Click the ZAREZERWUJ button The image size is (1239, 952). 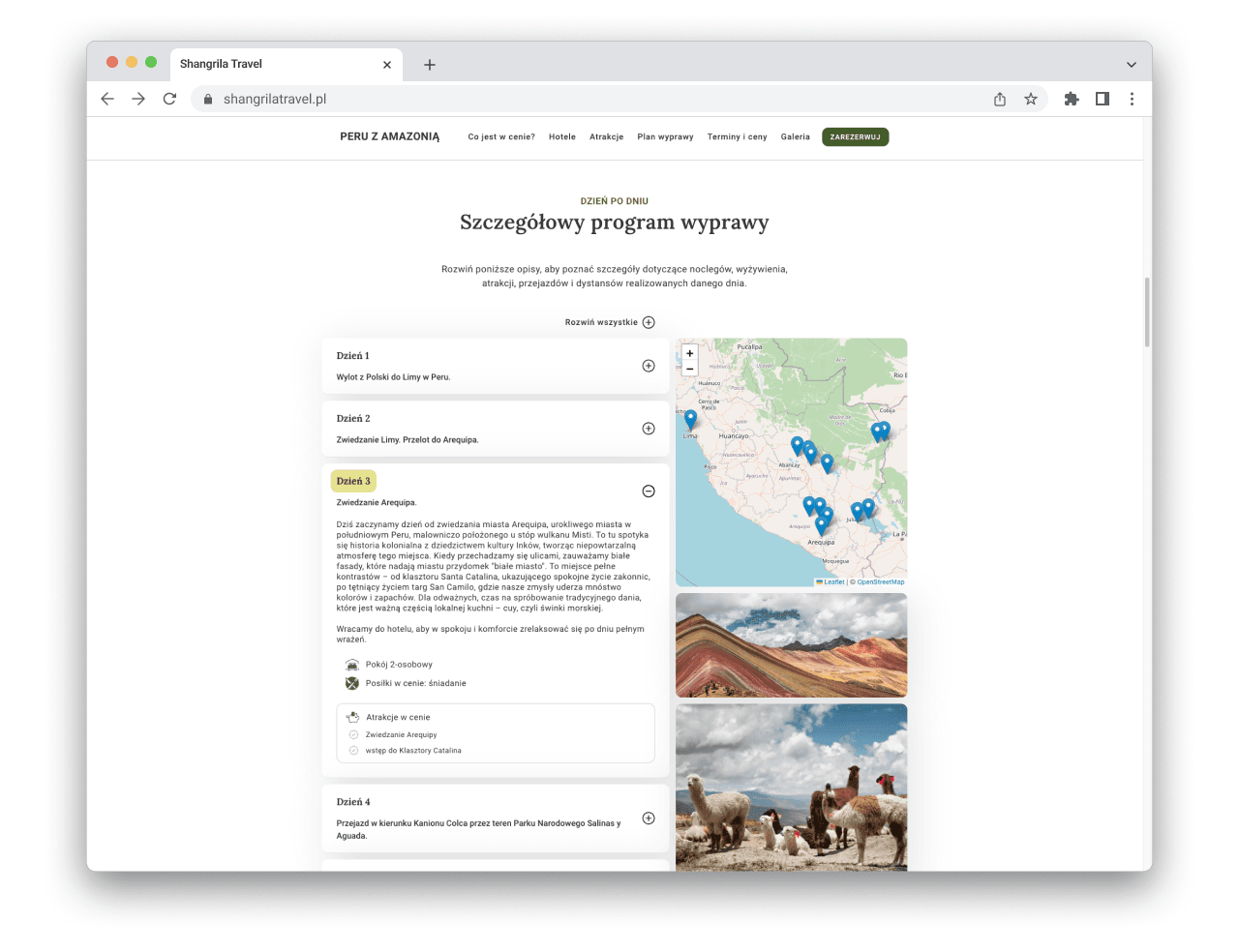point(855,137)
